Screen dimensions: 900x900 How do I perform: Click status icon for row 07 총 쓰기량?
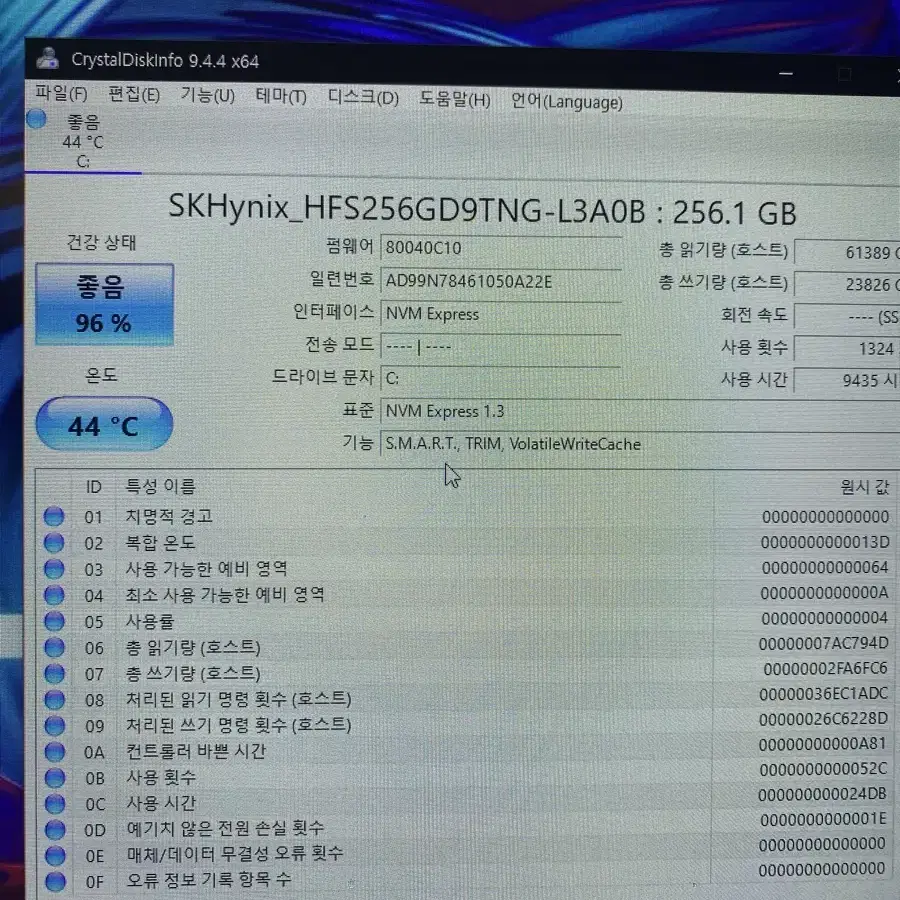[x=55, y=673]
